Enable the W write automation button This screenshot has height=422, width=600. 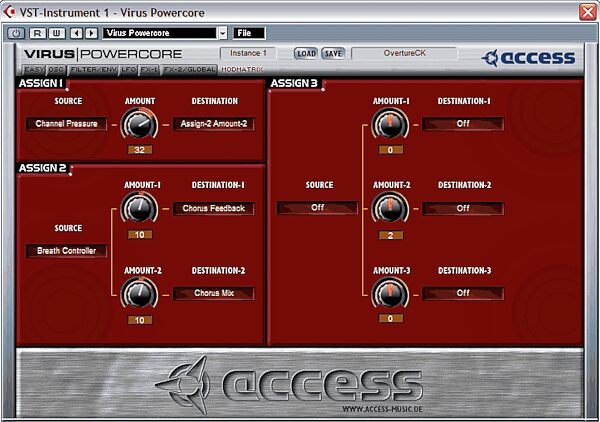(x=56, y=33)
